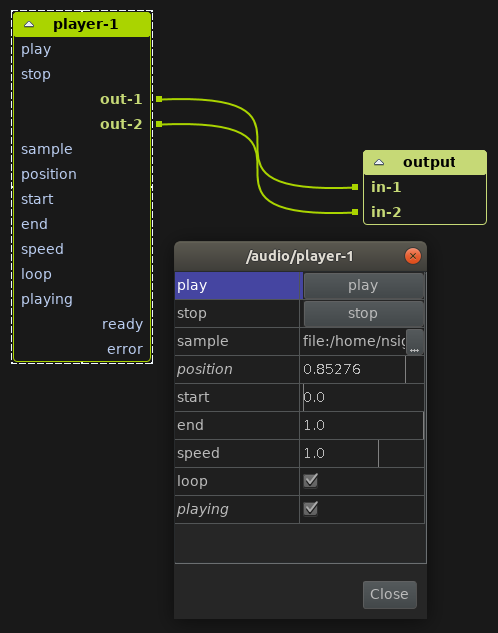The width and height of the screenshot is (498, 633).
Task: Click the stop button in properties dialog
Action: pos(363,313)
